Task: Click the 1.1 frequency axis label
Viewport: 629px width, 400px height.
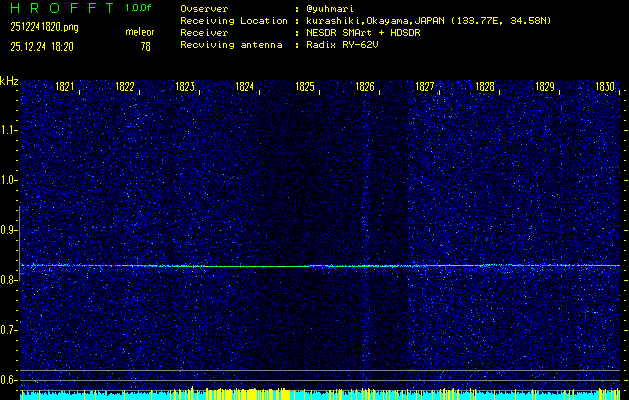Action: 9,130
